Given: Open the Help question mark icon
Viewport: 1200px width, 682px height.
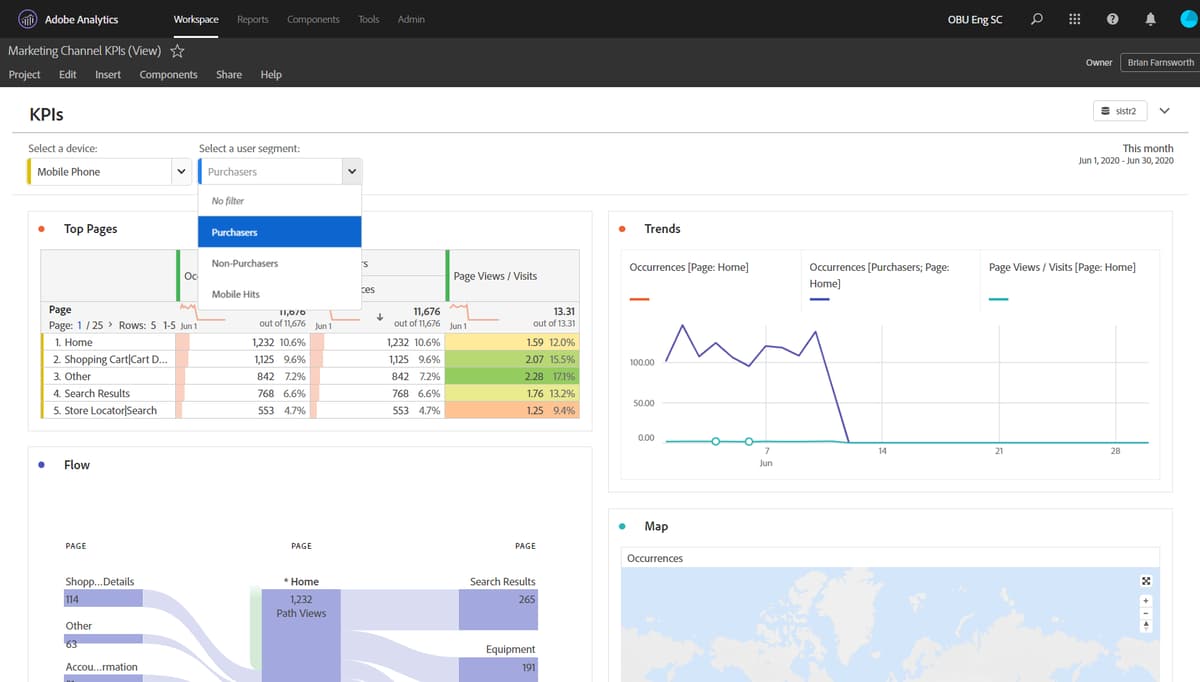Looking at the screenshot, I should click(x=1112, y=19).
